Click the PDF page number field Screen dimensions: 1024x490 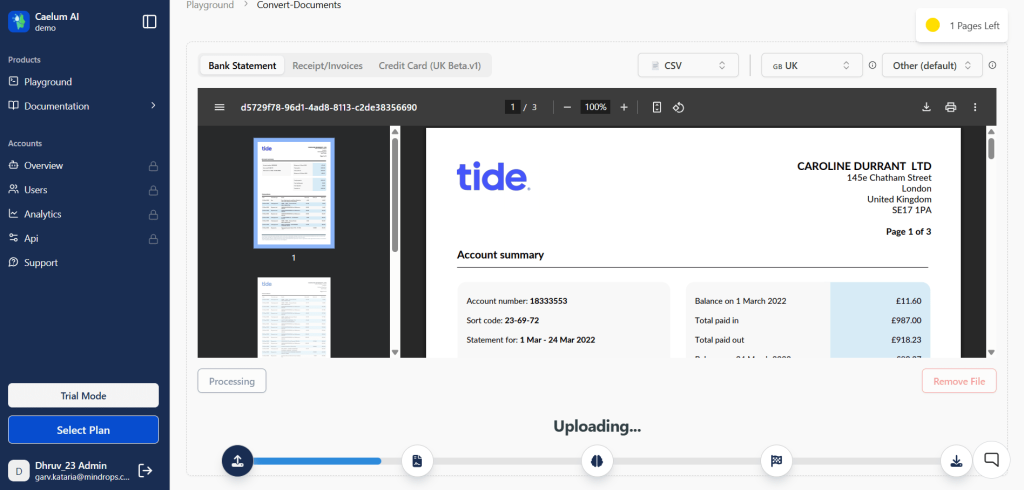[x=513, y=107]
